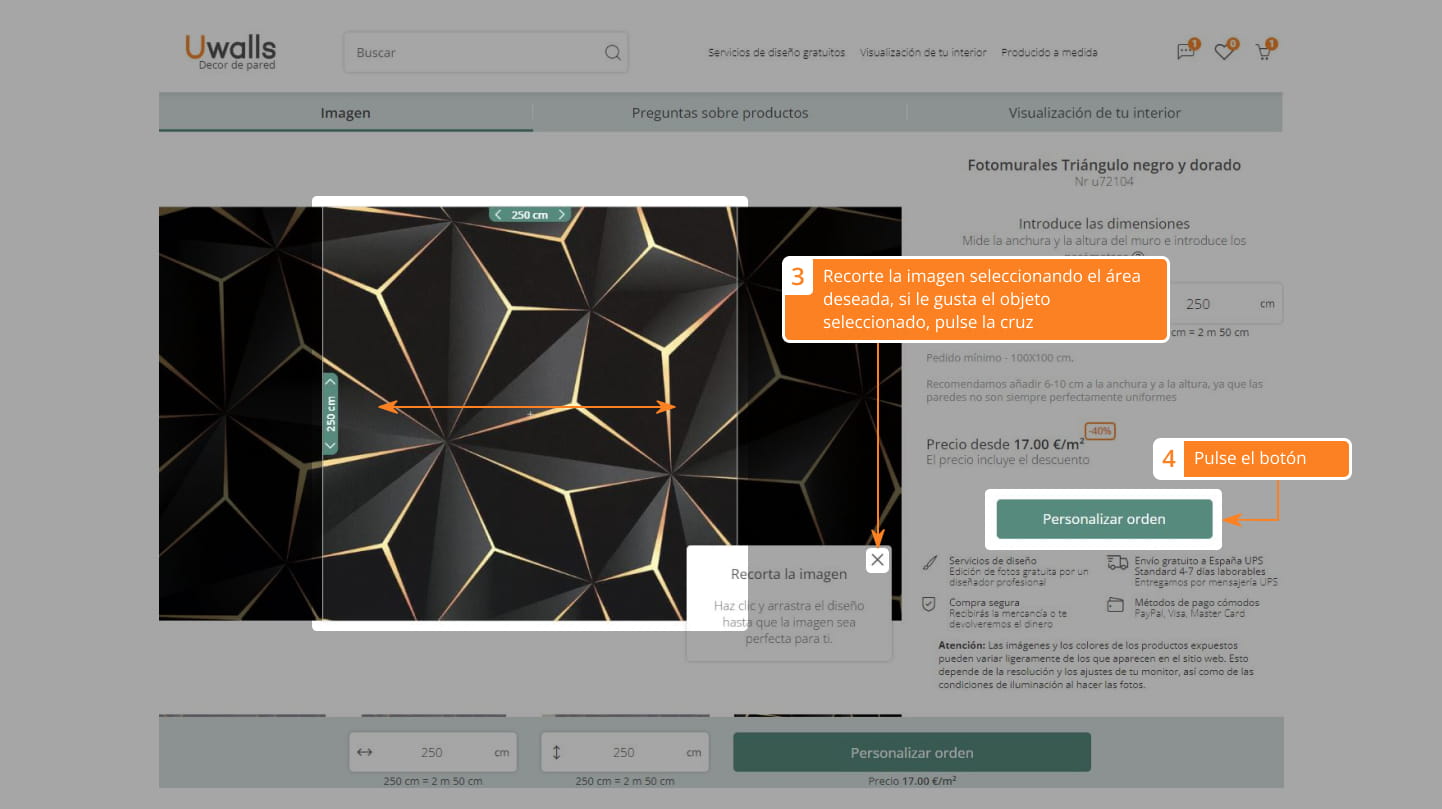This screenshot has width=1442, height=809.
Task: Open the shopping cart icon
Action: (1263, 53)
